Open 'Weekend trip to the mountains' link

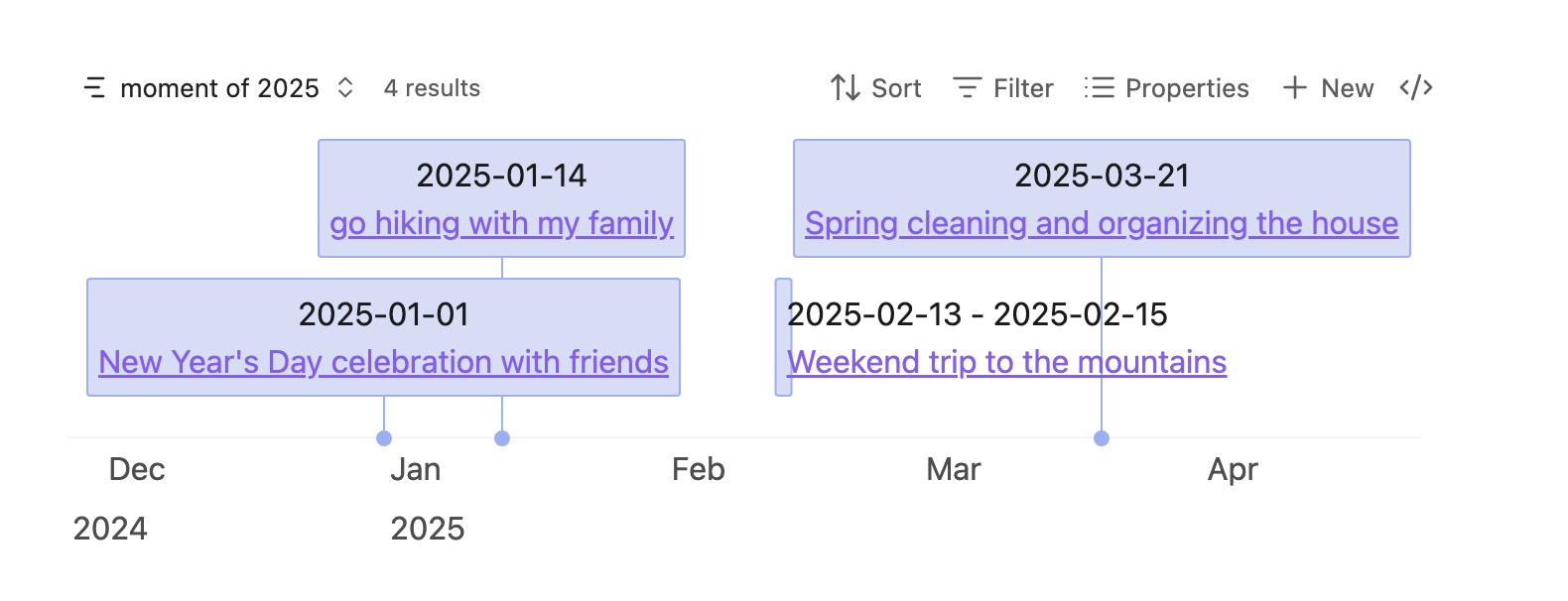coord(1006,362)
